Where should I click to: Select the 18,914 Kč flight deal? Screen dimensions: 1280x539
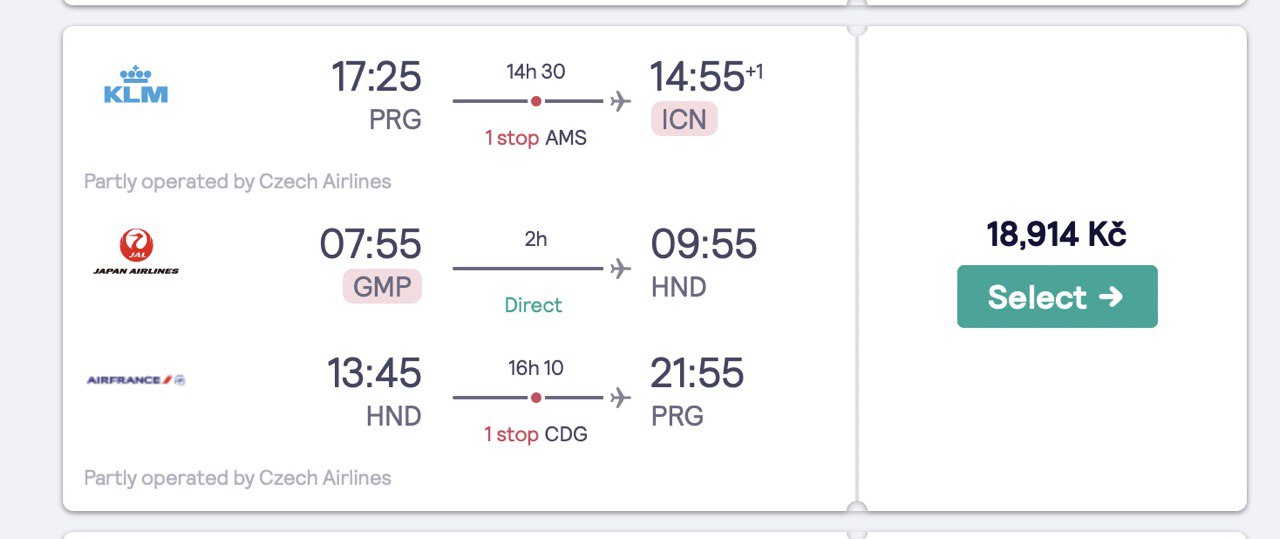[x=1057, y=296]
